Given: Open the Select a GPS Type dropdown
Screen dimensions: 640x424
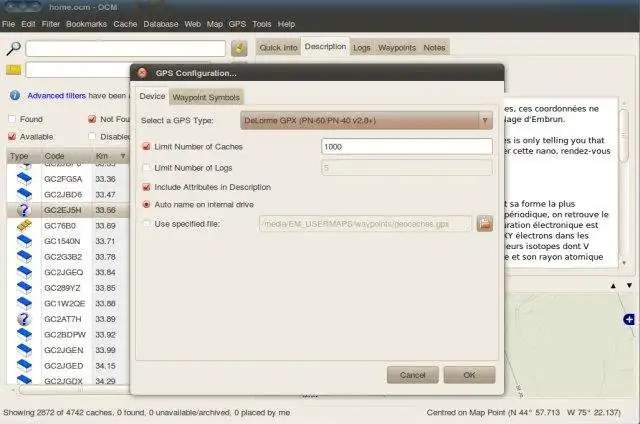Looking at the screenshot, I should point(367,120).
